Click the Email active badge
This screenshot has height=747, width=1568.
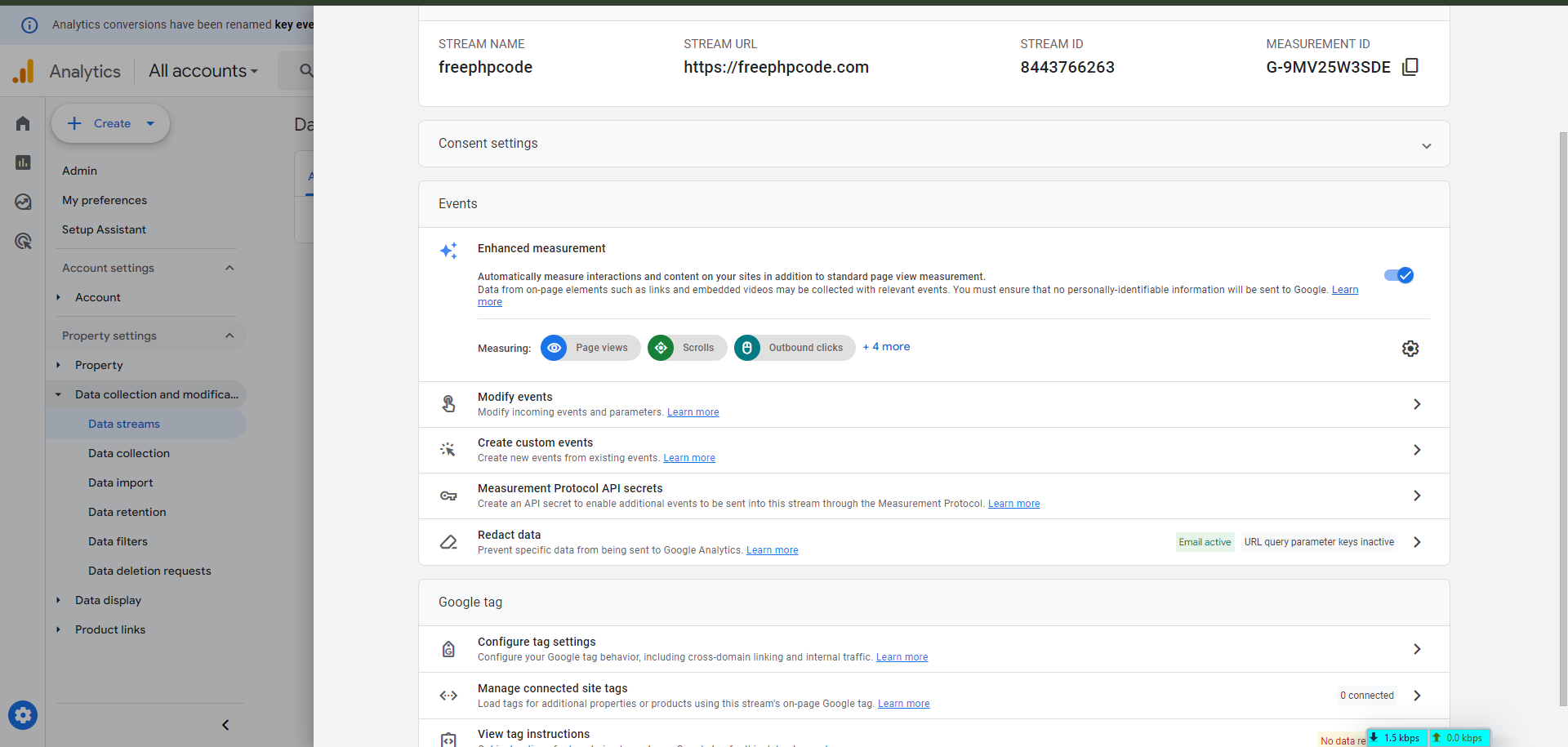[1205, 542]
